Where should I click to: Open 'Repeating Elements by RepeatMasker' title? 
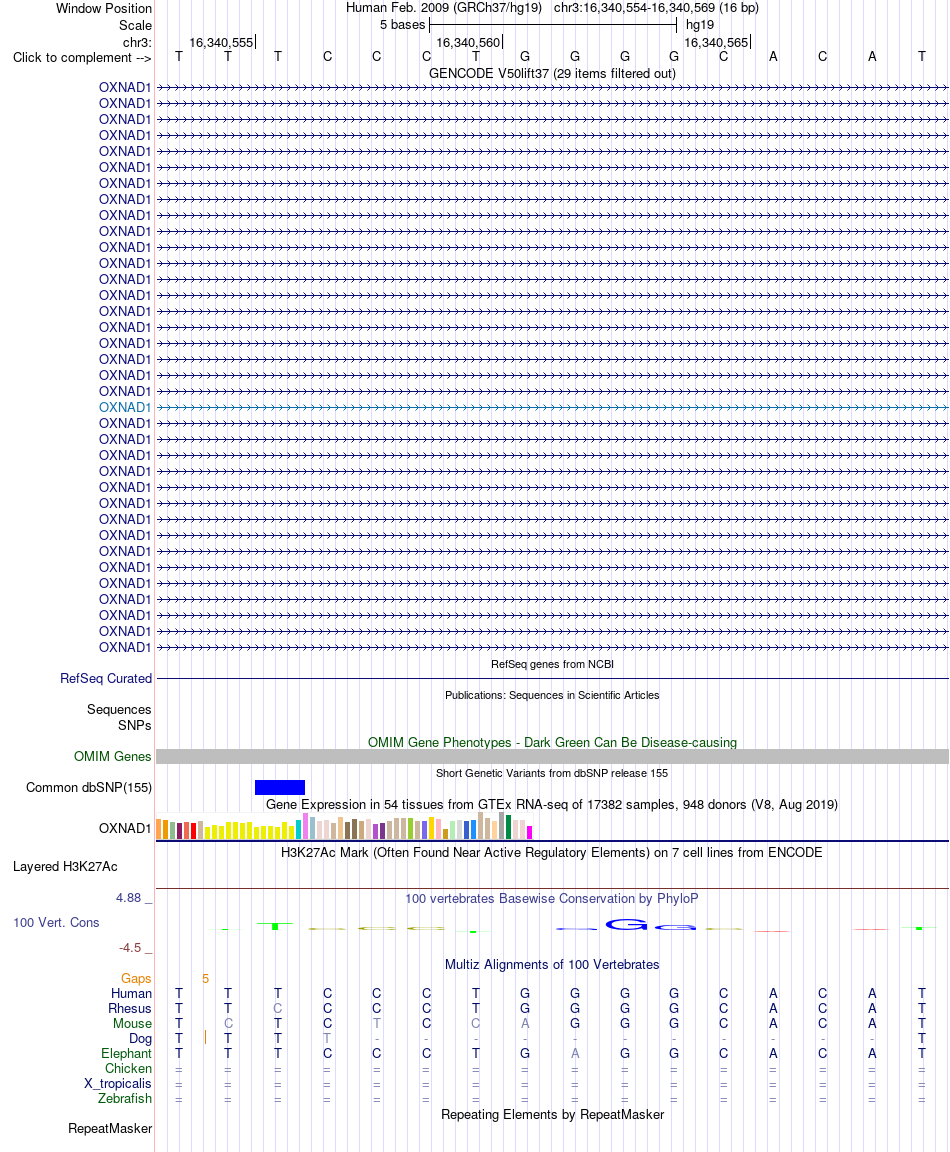552,1114
